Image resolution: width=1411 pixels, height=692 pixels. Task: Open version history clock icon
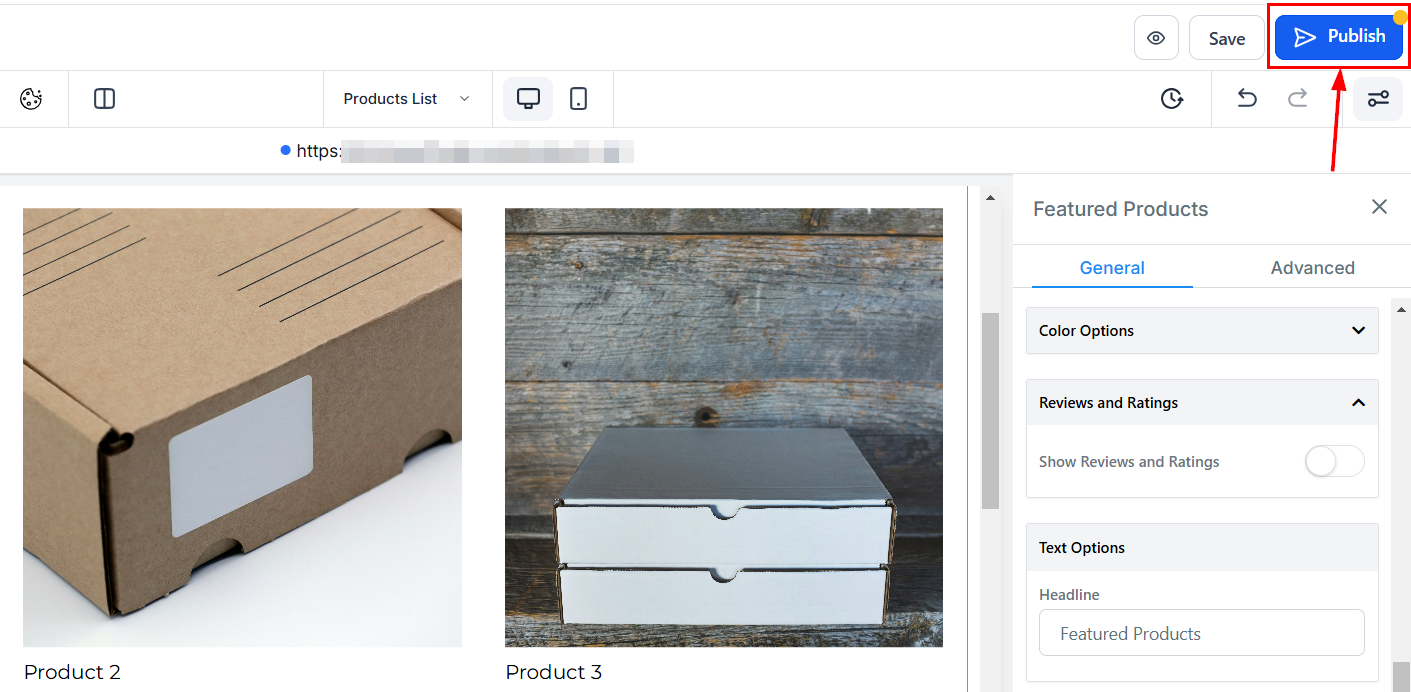(x=1172, y=99)
